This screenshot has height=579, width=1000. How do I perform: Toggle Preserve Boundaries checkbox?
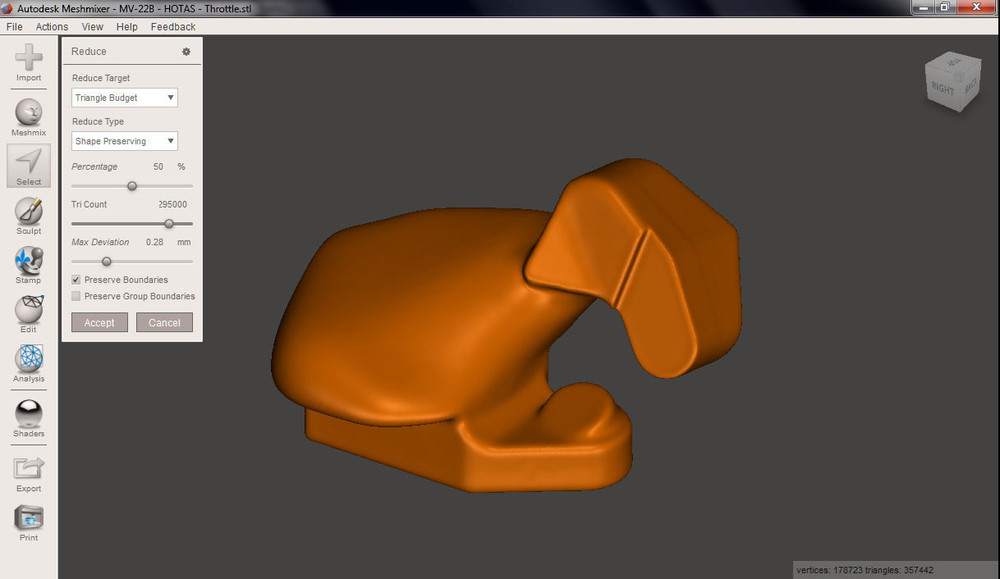click(x=76, y=279)
